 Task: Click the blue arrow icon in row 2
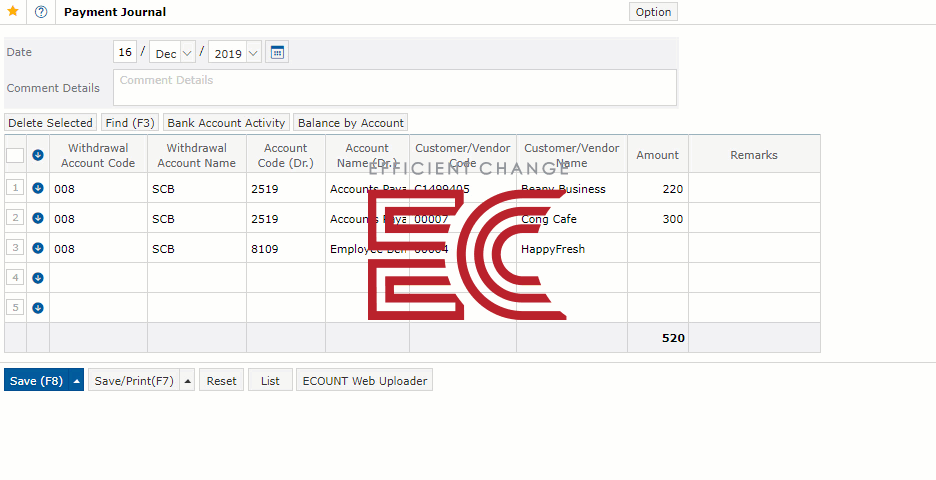coord(38,218)
